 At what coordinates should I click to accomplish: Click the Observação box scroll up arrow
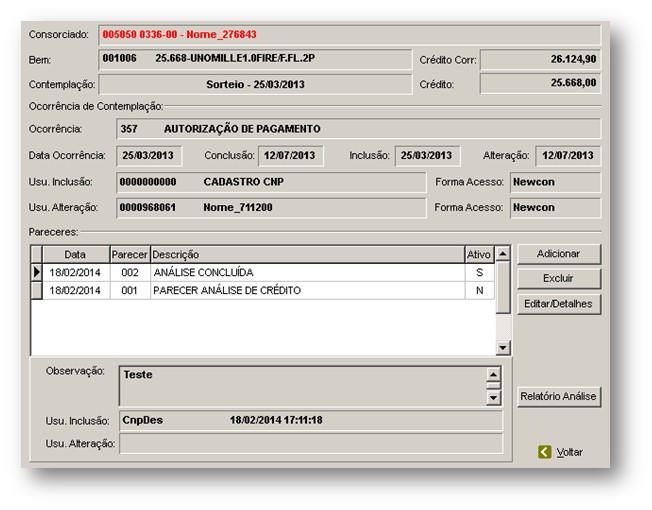coord(493,374)
